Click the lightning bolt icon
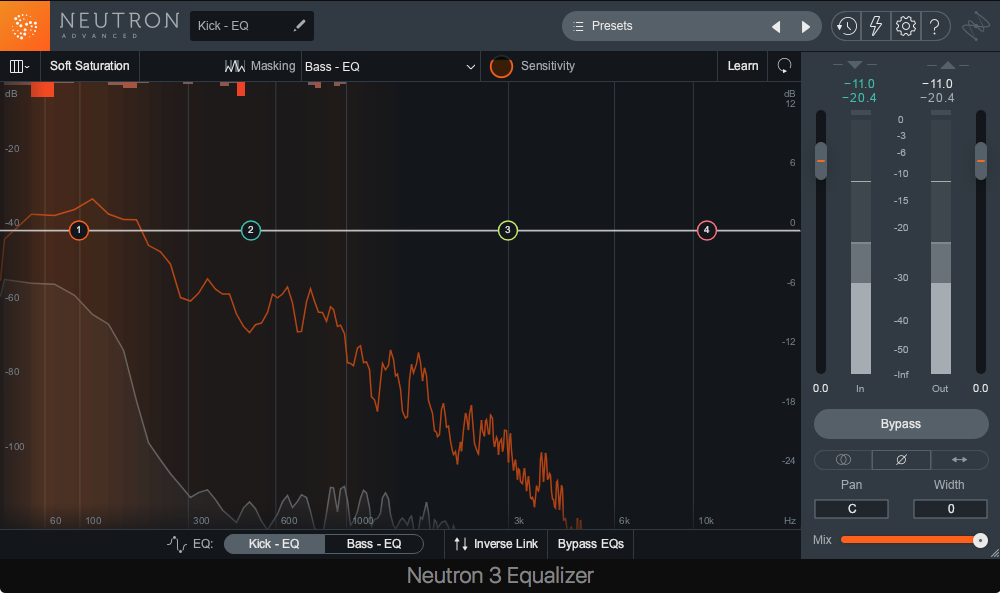 pos(876,26)
